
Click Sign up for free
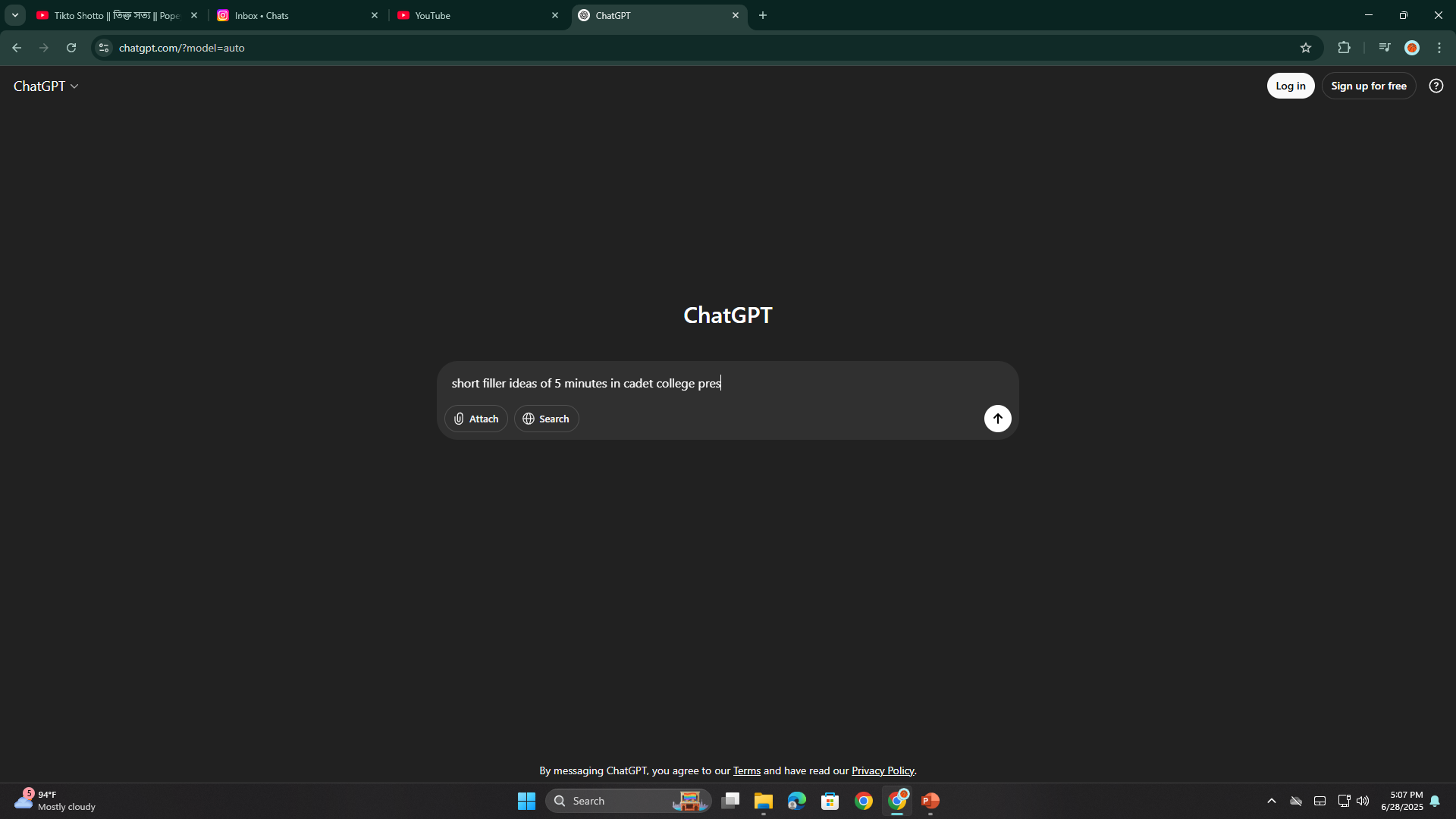click(x=1368, y=86)
